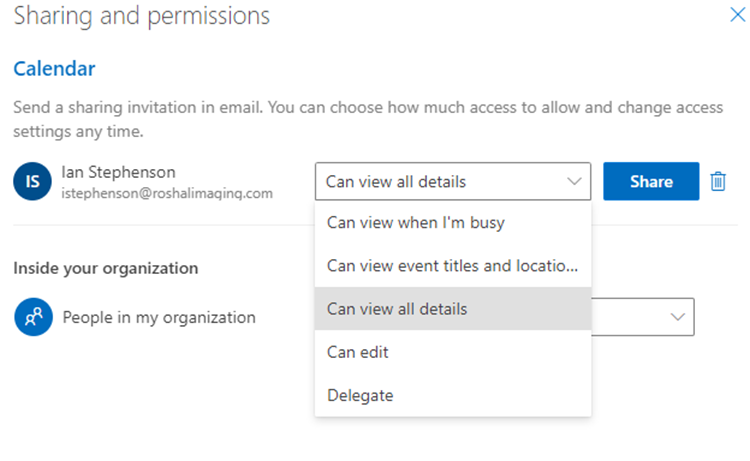750x461 pixels.
Task: Delete Ian Stephenson's sharing entry with trash icon
Action: click(717, 181)
